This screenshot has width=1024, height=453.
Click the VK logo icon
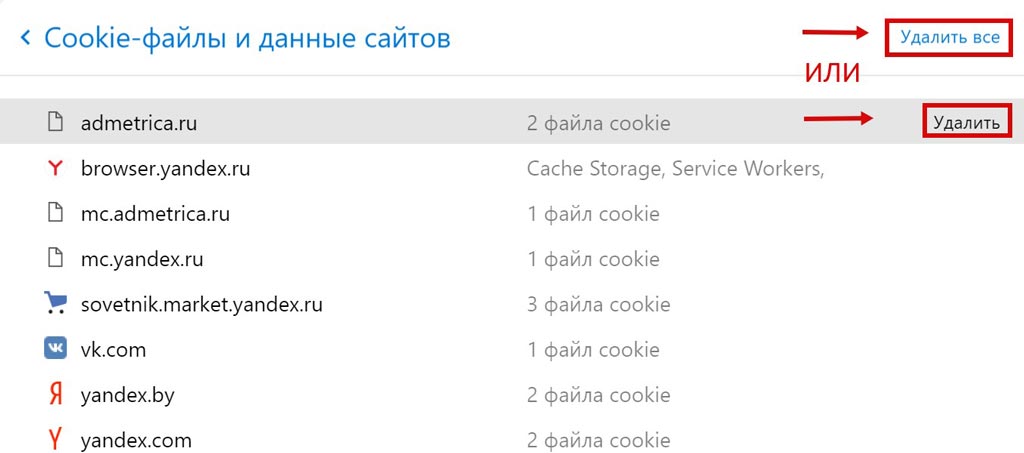click(x=55, y=349)
